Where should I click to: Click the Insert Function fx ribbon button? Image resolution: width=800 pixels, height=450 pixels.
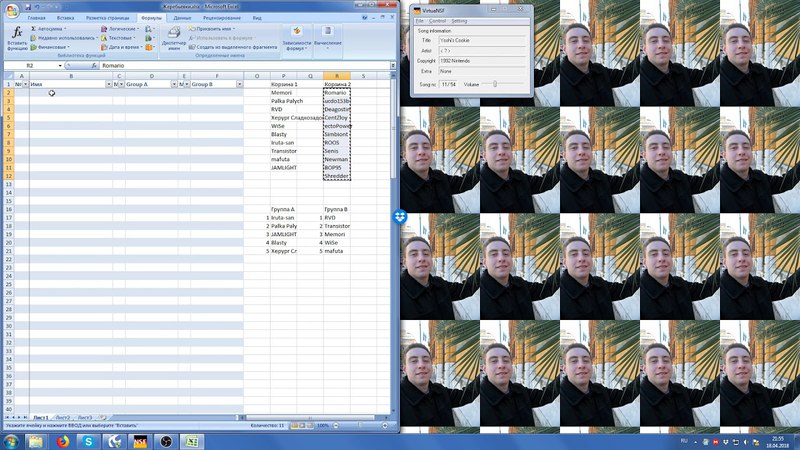coord(17,38)
